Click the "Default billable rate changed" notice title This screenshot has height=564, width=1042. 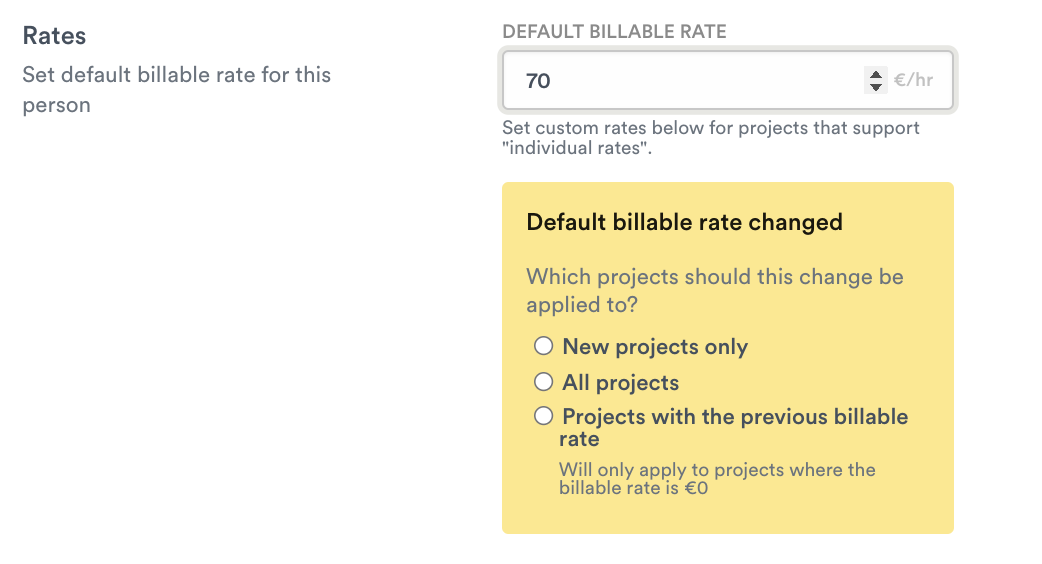pos(684,222)
